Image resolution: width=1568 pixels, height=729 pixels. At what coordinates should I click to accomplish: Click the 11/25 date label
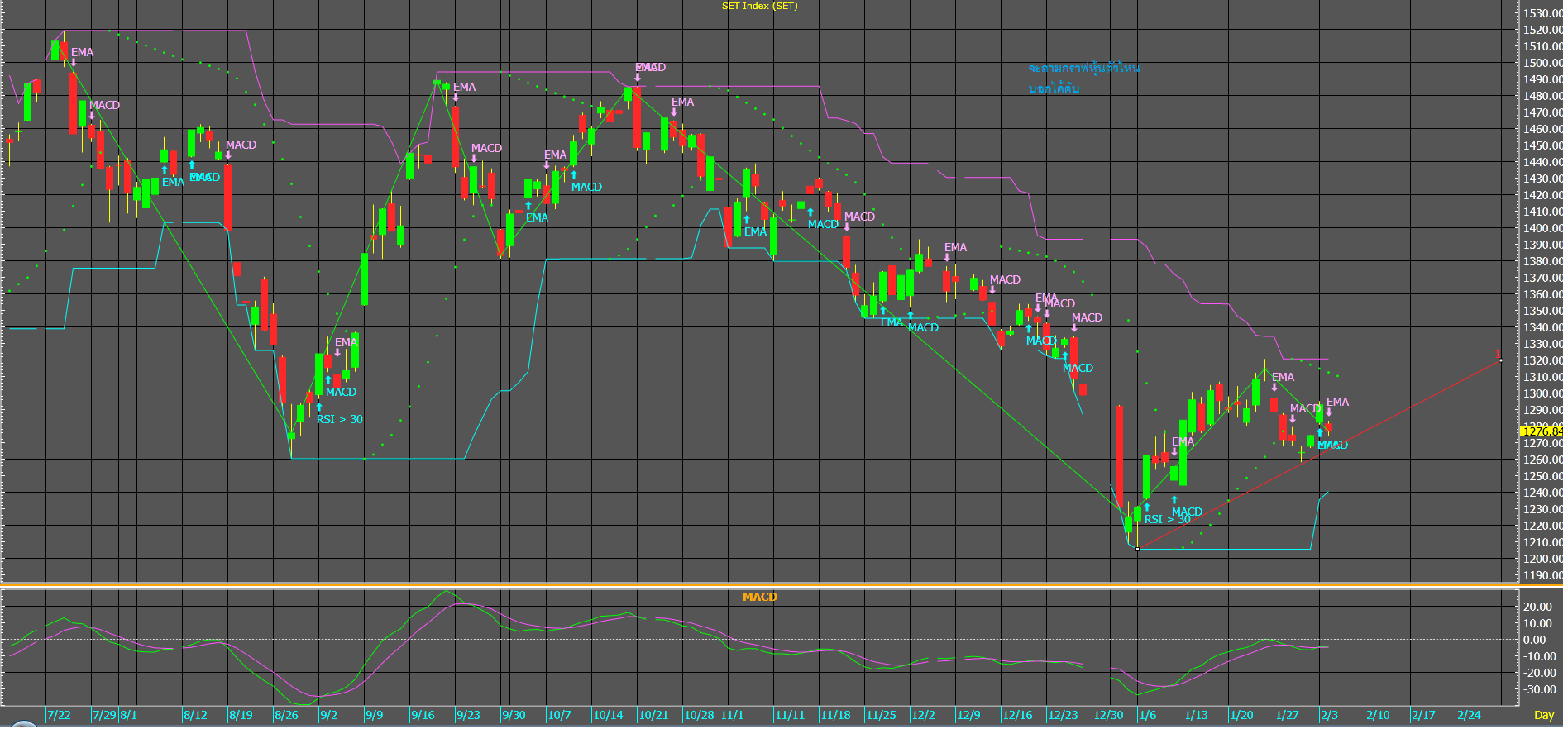tap(881, 715)
